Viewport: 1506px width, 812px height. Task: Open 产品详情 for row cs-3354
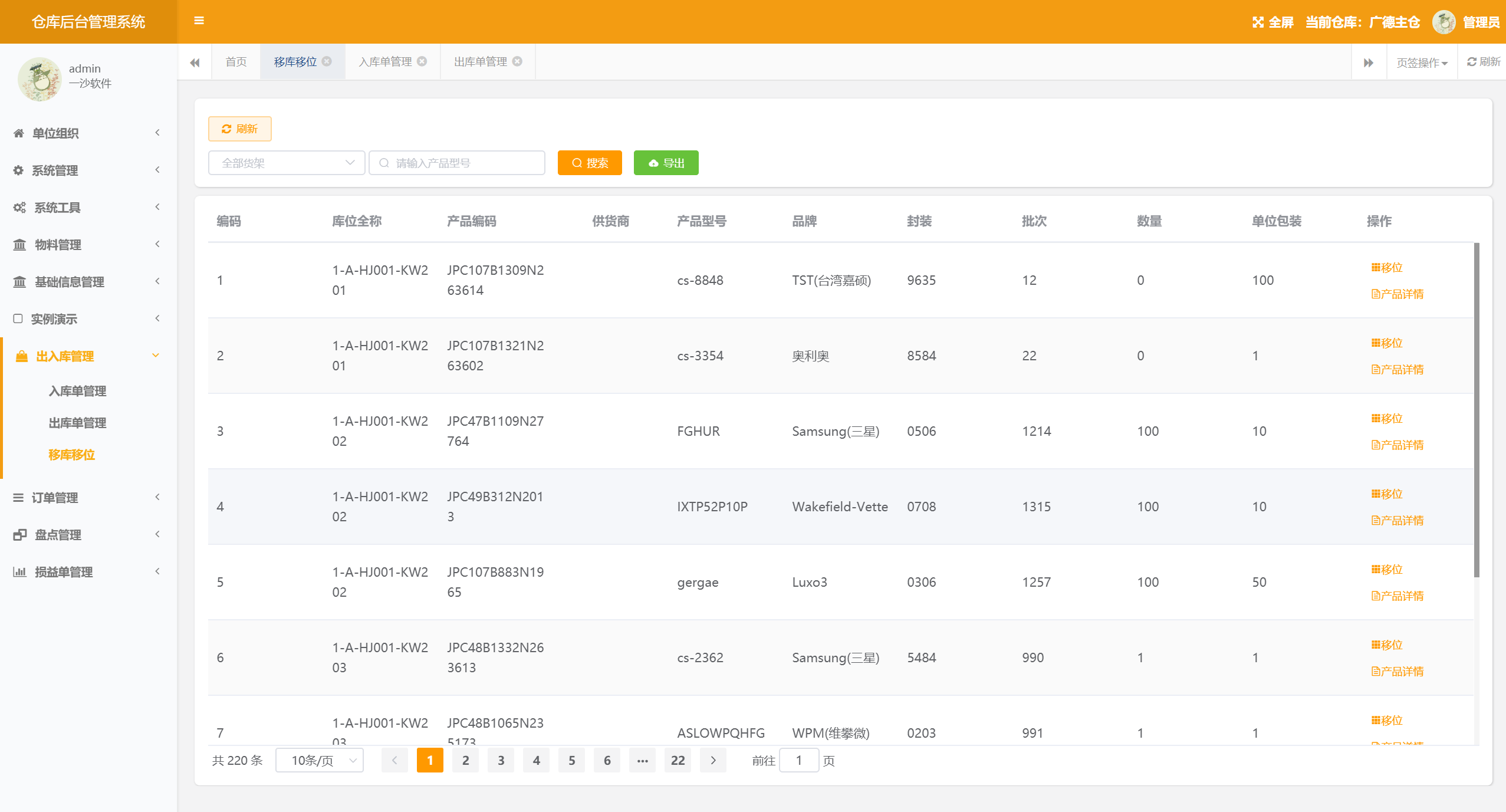(x=1398, y=369)
